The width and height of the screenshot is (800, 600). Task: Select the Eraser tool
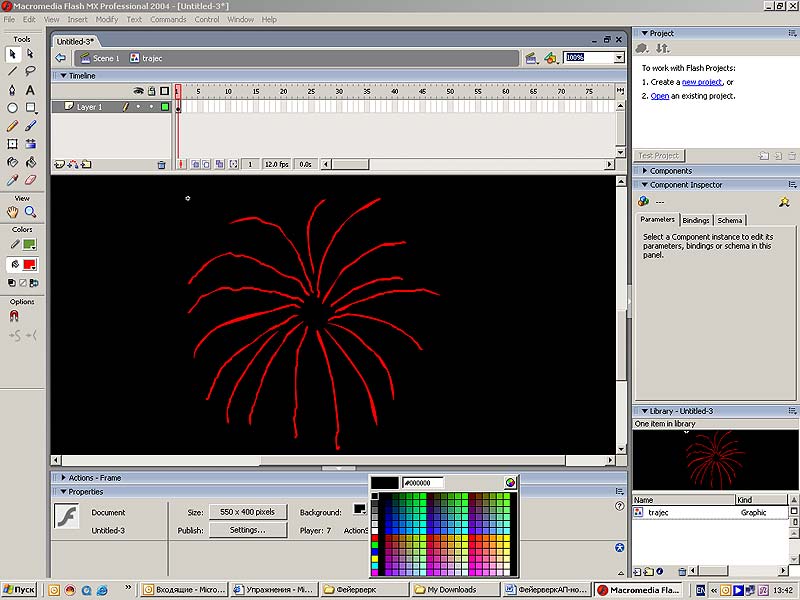pyautogui.click(x=31, y=180)
